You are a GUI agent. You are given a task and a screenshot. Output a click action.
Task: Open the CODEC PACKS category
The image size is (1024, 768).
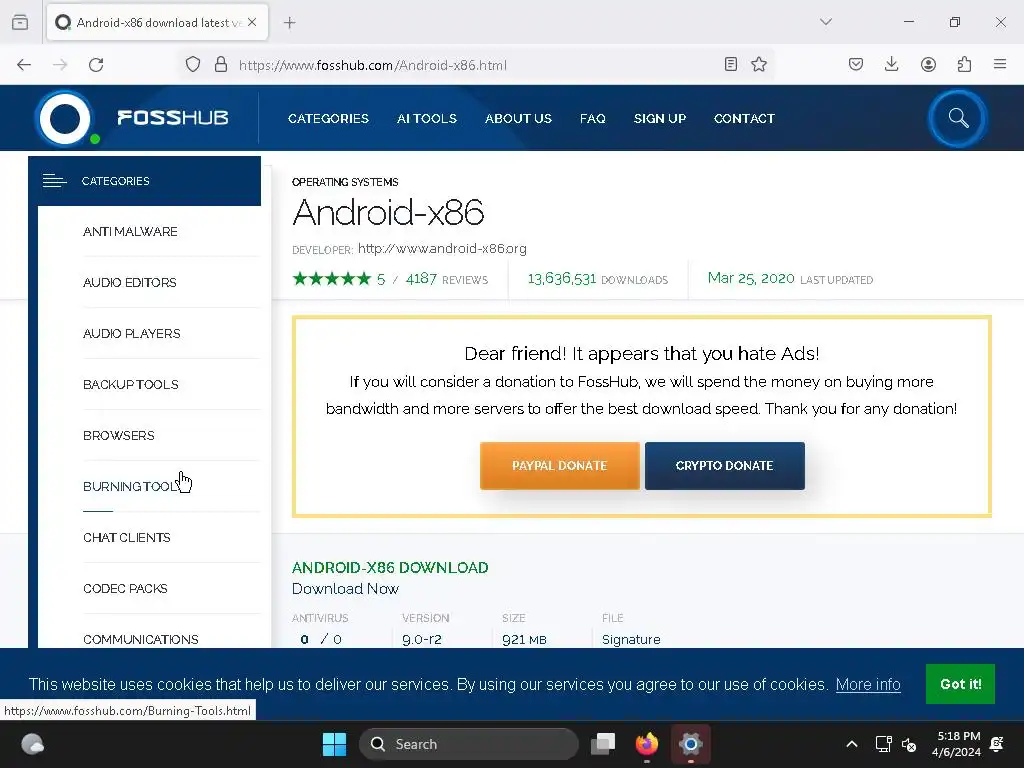click(125, 588)
